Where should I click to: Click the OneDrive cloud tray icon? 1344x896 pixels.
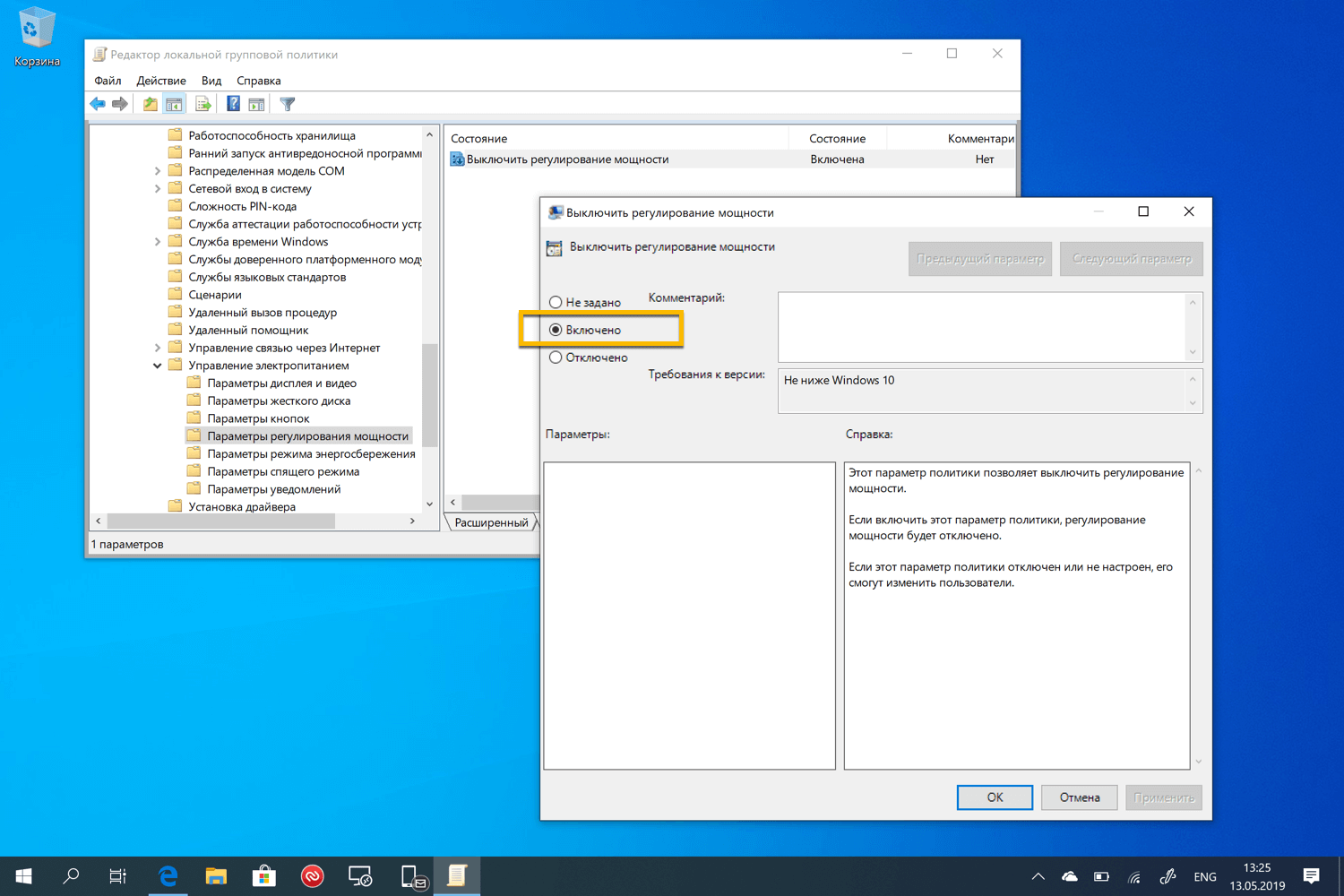(1070, 876)
